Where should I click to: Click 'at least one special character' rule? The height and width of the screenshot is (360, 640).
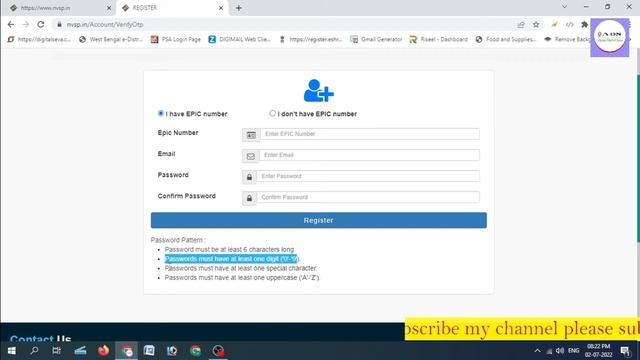tap(241, 268)
